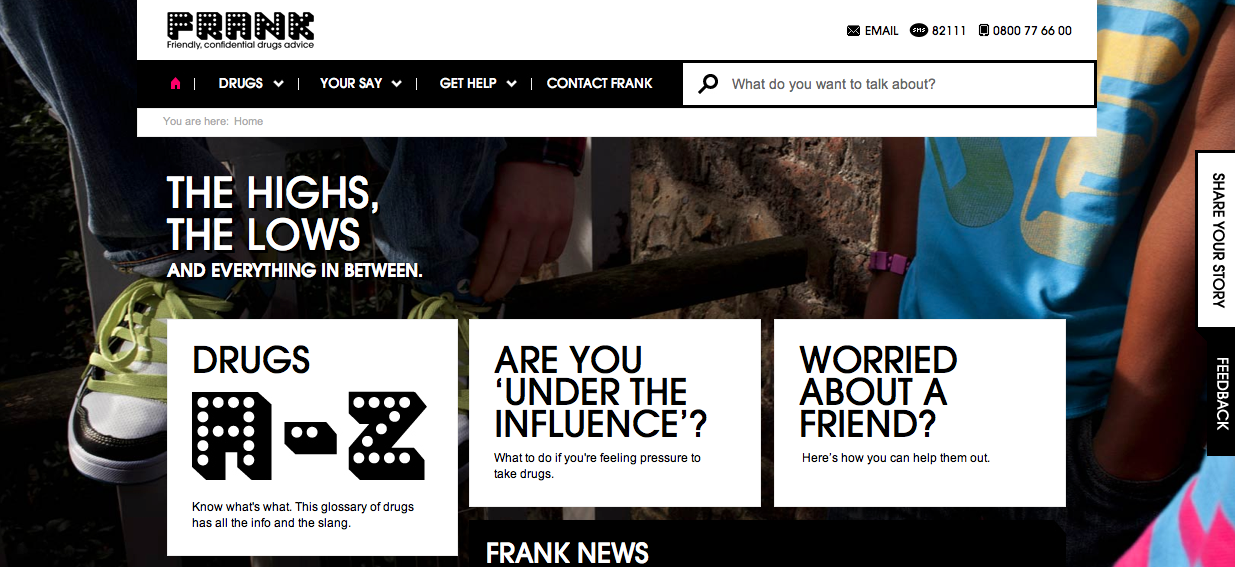Expand the YOUR SAY menu chevron
Viewport: 1235px width, 567px height.
tap(397, 84)
